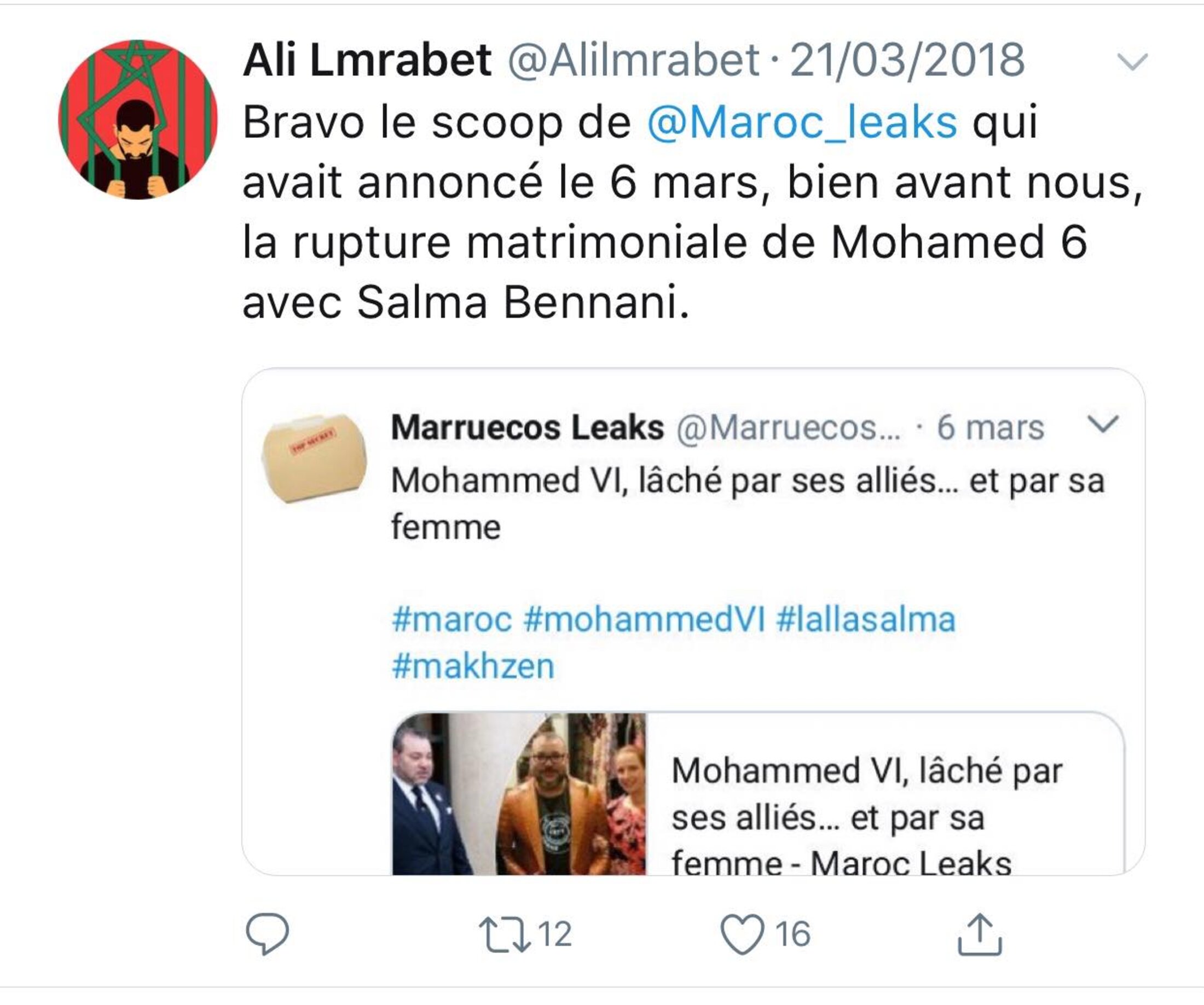Follow the #lallasalma hashtag
Screen dimensions: 1204x1005
tap(866, 620)
